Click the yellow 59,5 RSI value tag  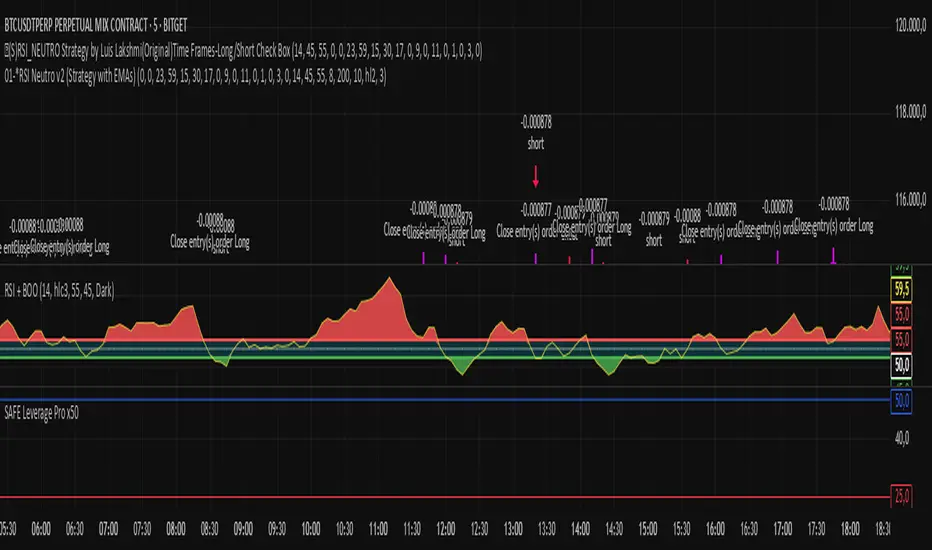tap(902, 290)
